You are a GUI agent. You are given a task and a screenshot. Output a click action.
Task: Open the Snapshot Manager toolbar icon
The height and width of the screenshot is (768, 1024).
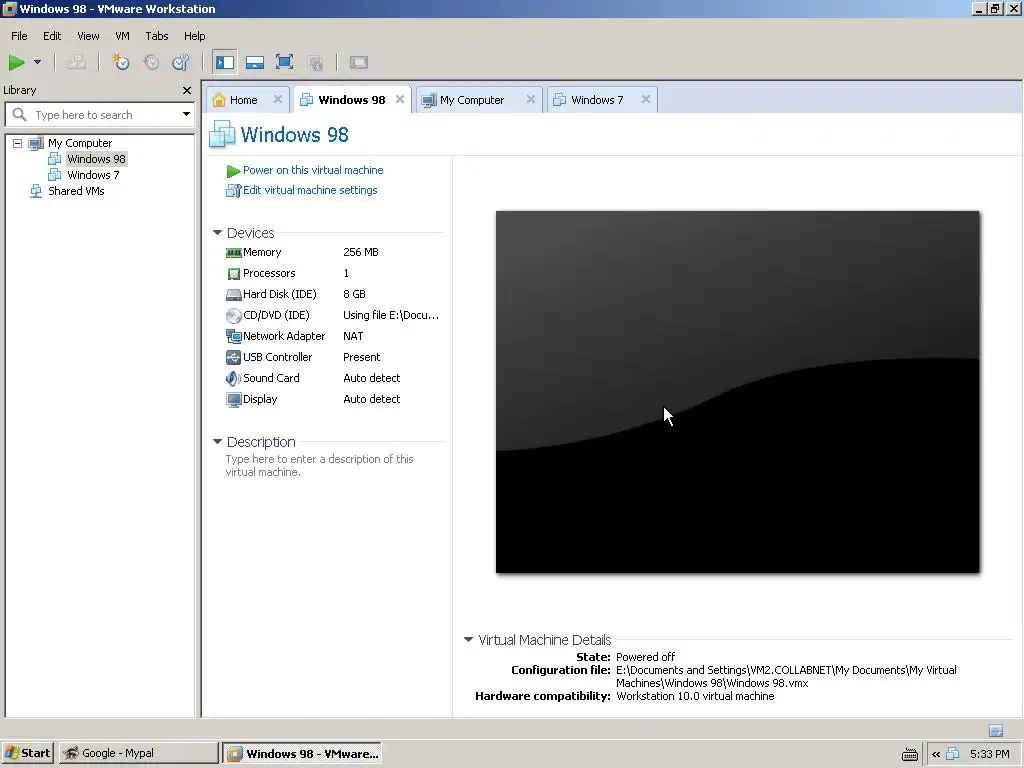point(181,62)
